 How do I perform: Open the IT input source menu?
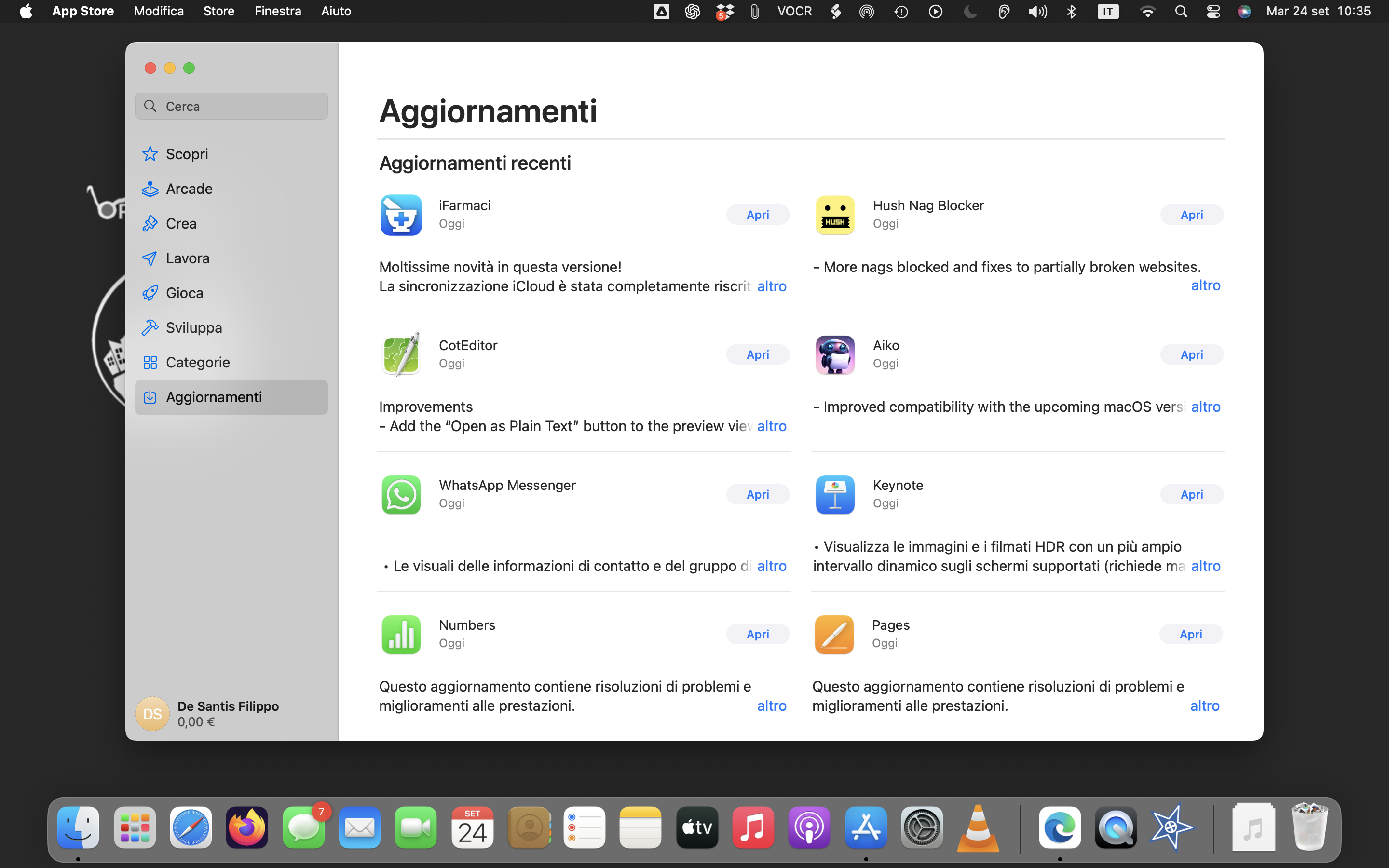point(1108,12)
